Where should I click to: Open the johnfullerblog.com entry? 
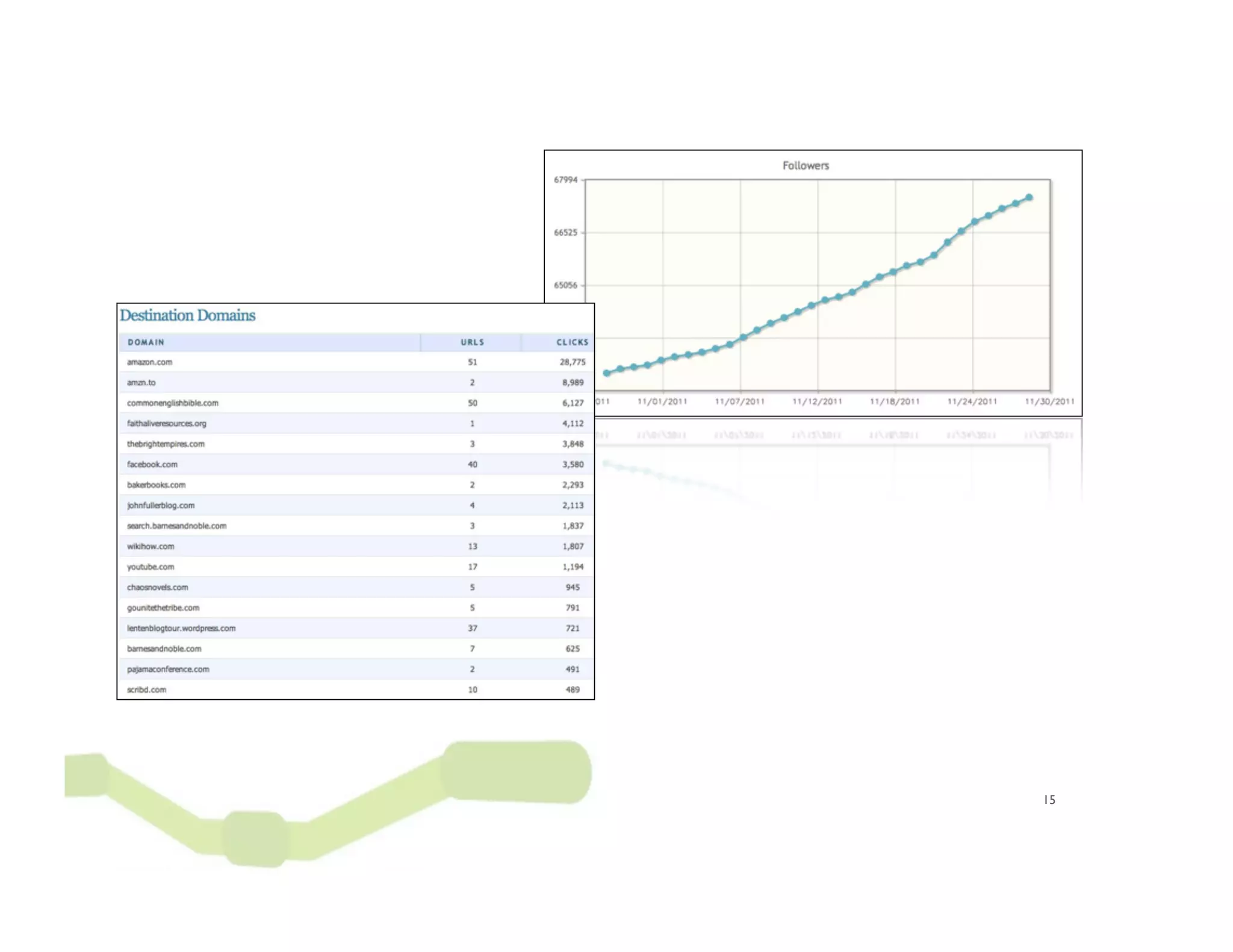tap(160, 505)
